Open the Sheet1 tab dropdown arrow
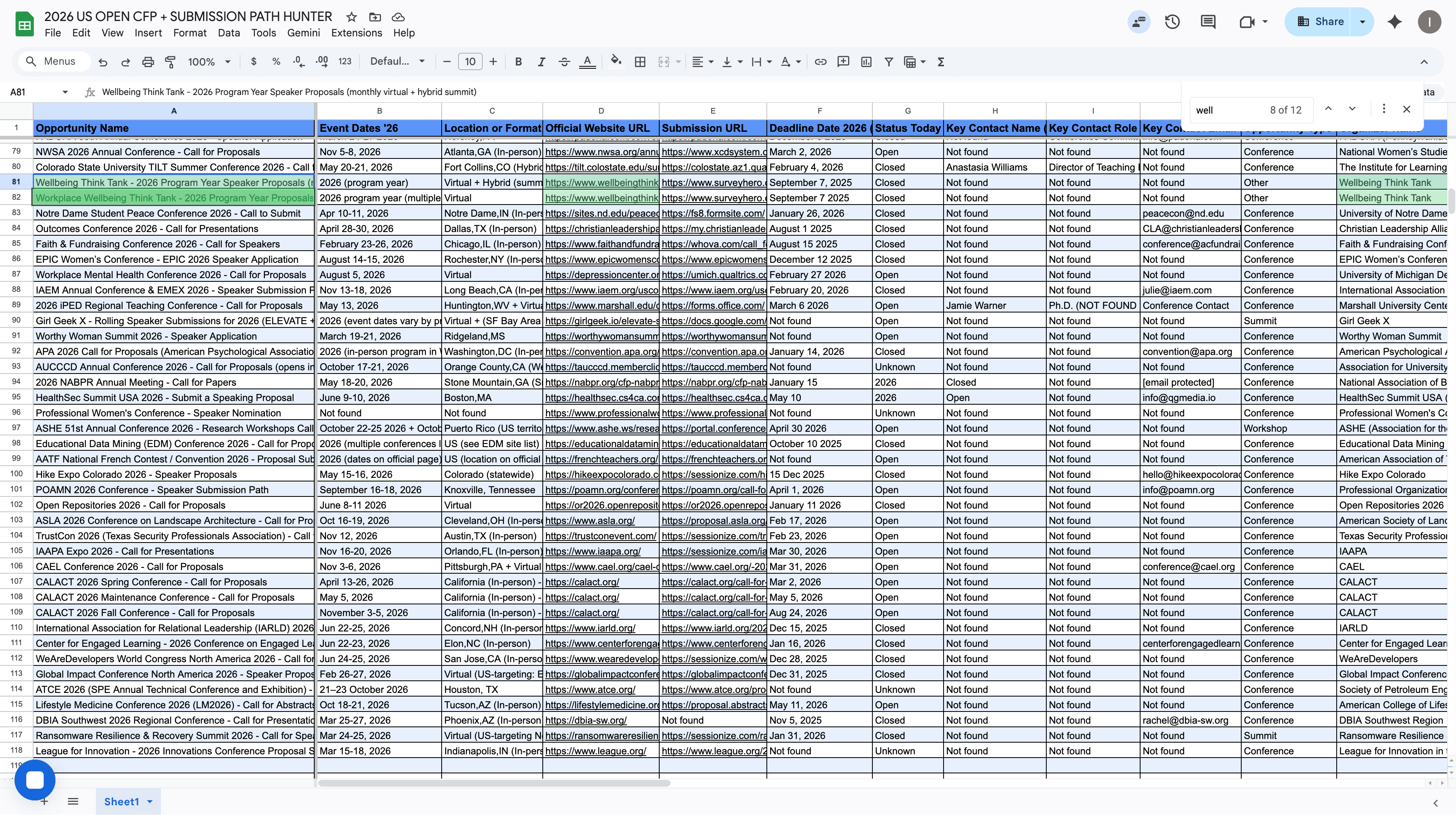The width and height of the screenshot is (1456, 815). coord(150,801)
